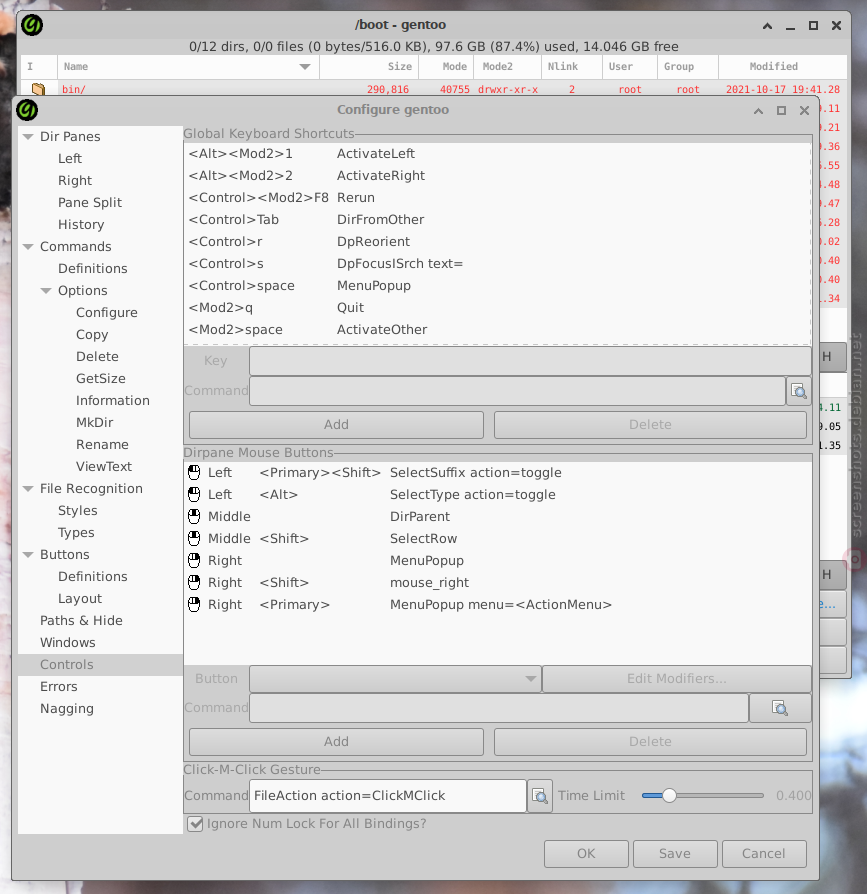Image resolution: width=867 pixels, height=894 pixels.
Task: Select Left under Dir Panes
Action: (70, 159)
